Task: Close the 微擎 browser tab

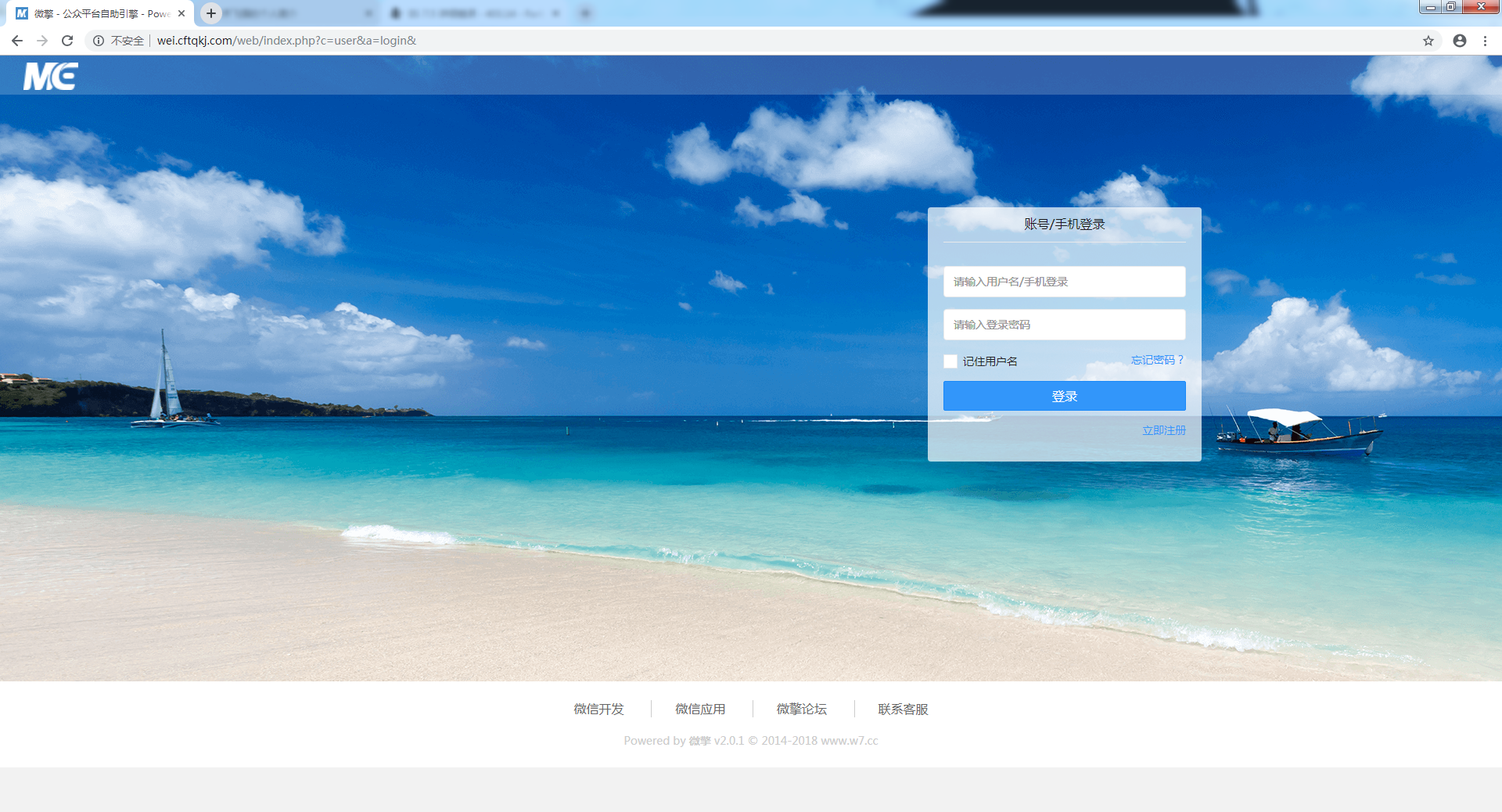Action: click(181, 13)
